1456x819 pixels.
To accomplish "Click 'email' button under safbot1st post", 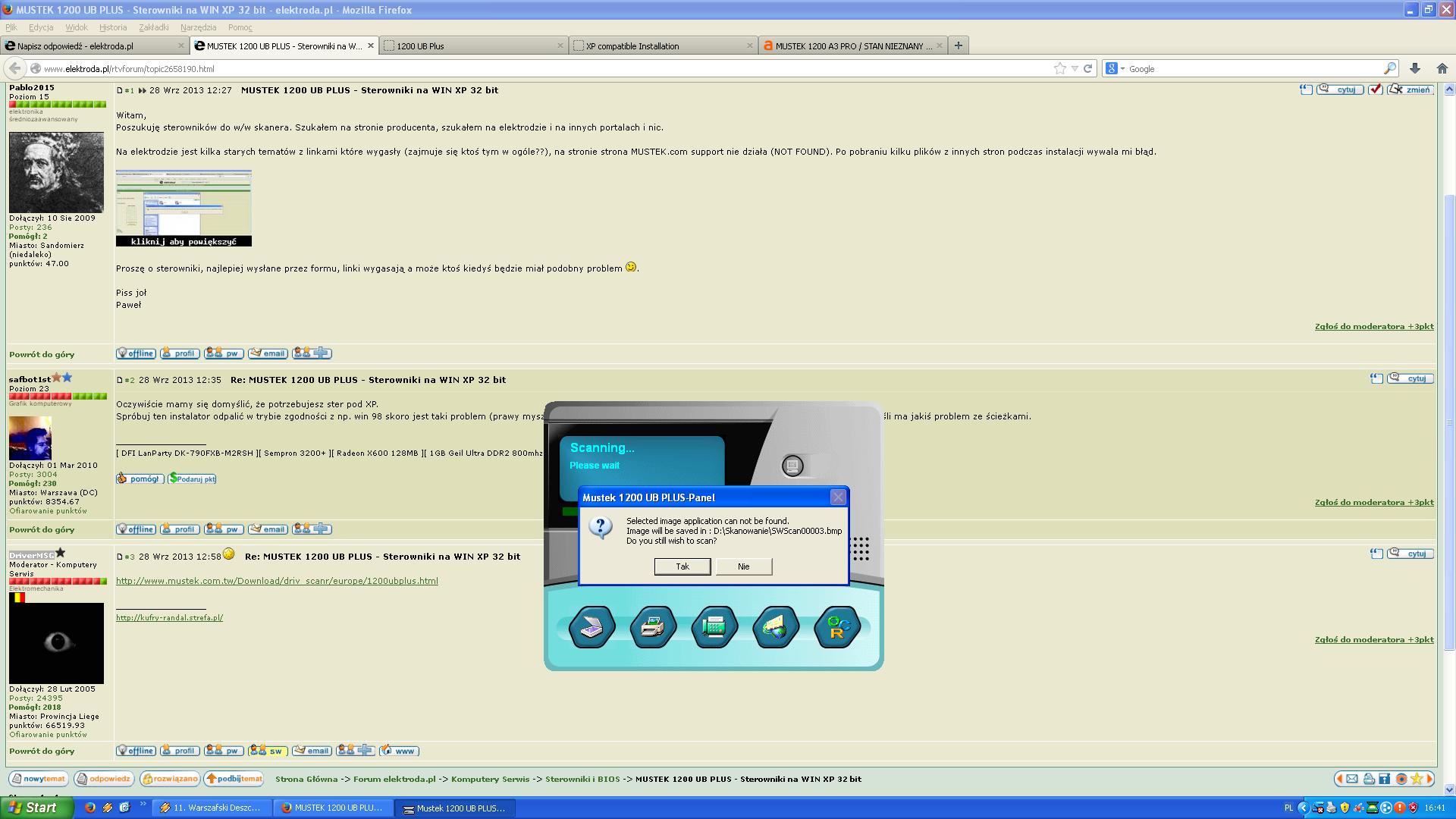I will [x=268, y=529].
